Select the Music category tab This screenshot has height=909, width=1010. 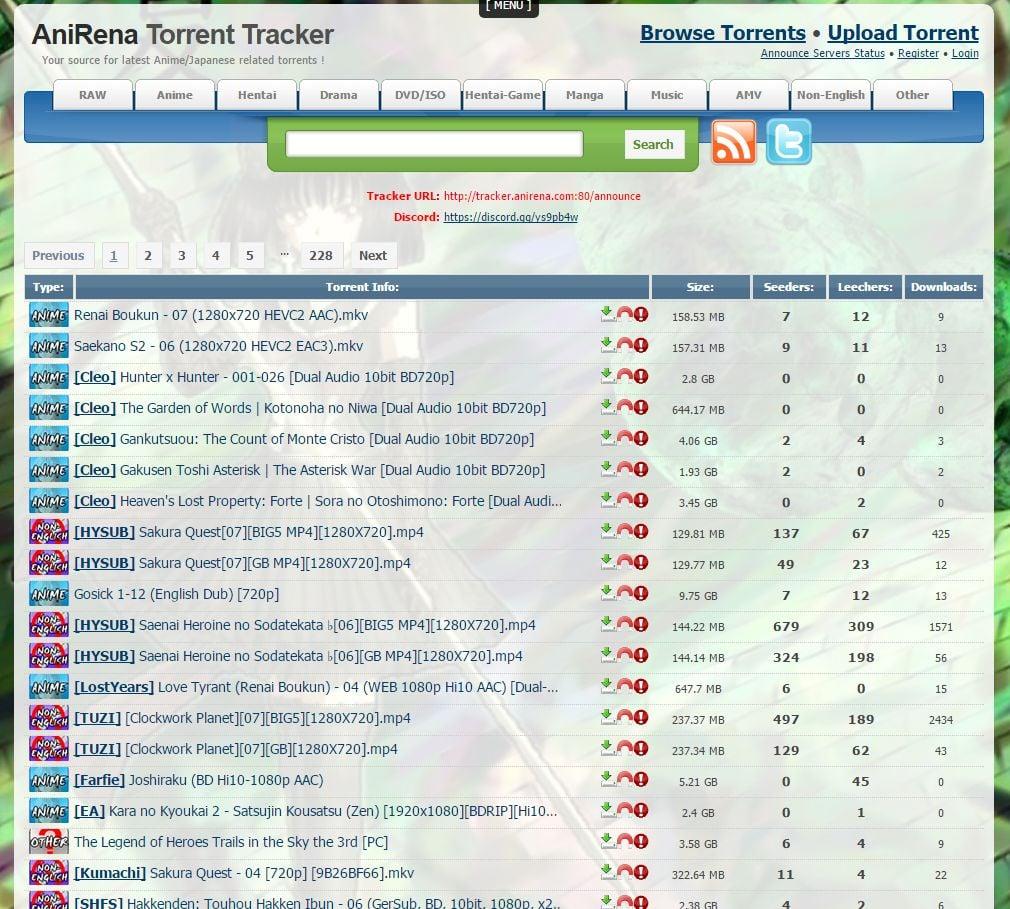[667, 95]
